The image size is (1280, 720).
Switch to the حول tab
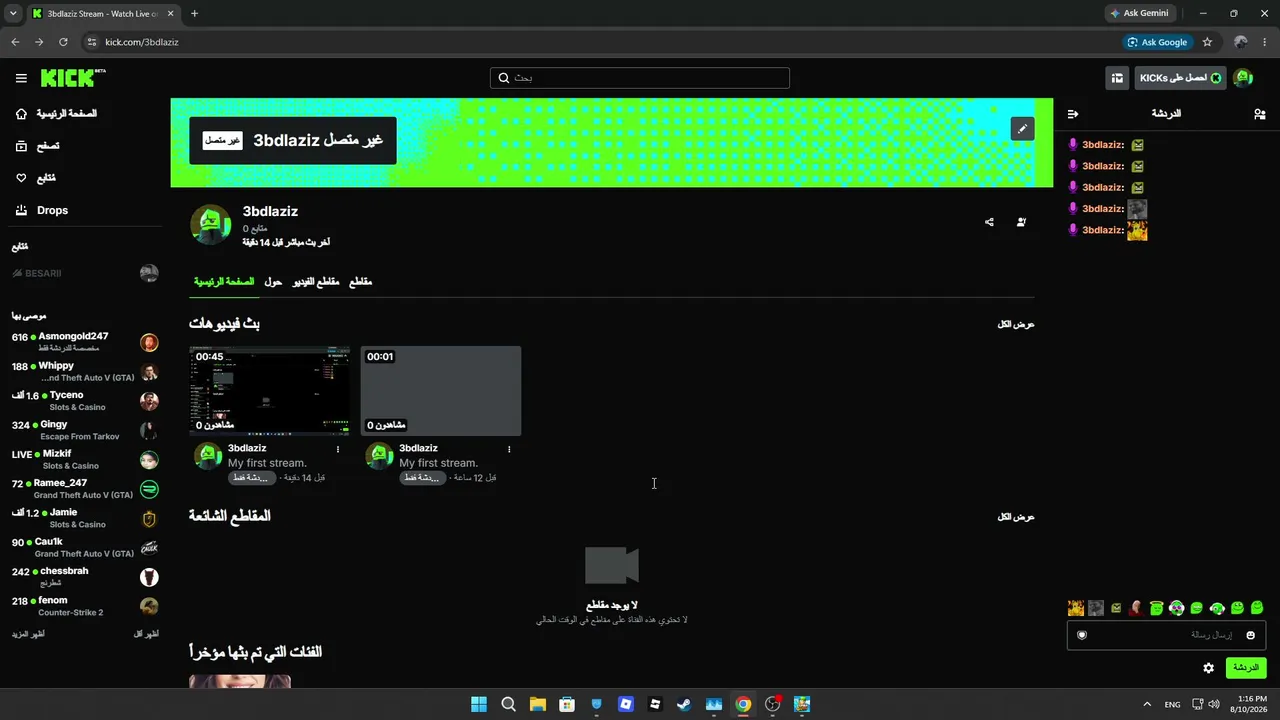pyautogui.click(x=273, y=282)
